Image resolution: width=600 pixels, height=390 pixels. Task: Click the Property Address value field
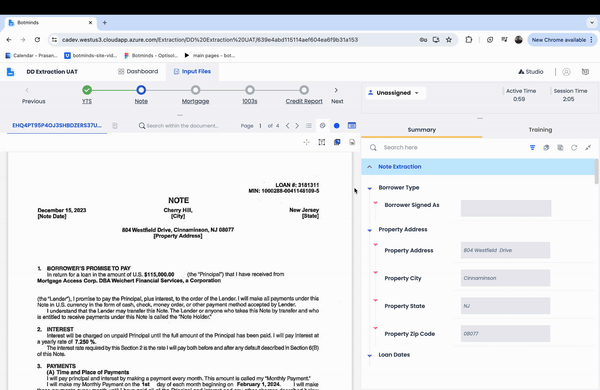(505, 250)
